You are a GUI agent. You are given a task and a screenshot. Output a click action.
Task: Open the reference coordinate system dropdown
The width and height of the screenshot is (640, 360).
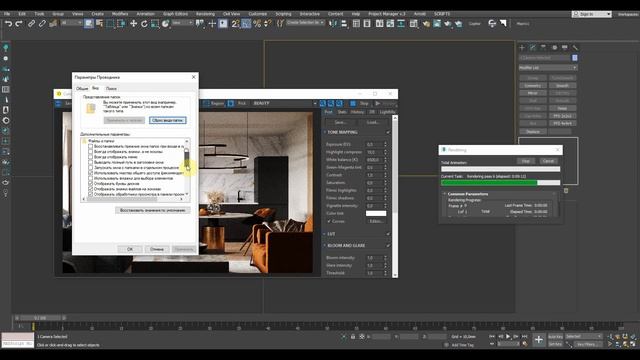click(x=182, y=23)
